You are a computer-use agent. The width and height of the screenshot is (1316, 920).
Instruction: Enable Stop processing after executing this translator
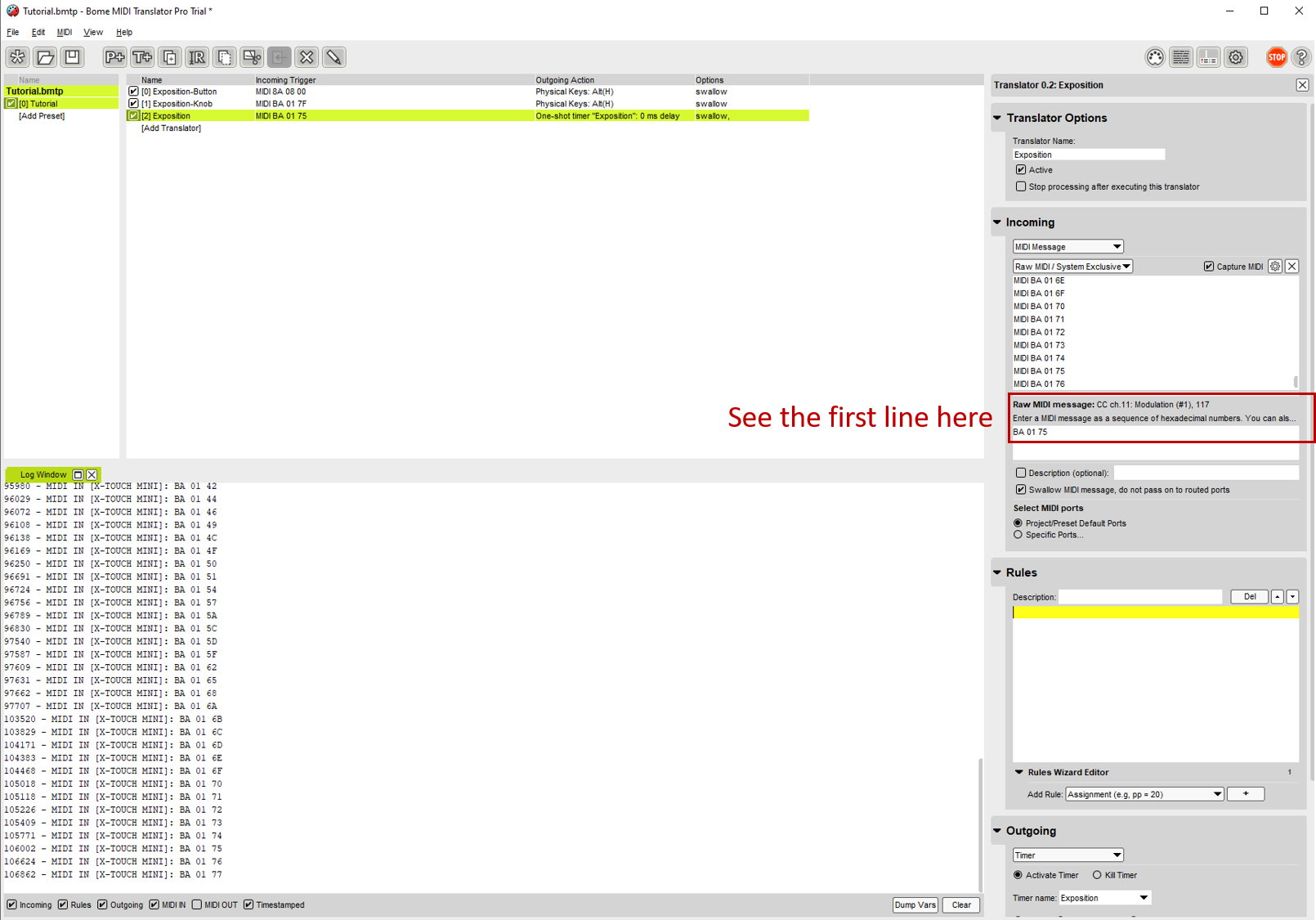[x=1021, y=186]
